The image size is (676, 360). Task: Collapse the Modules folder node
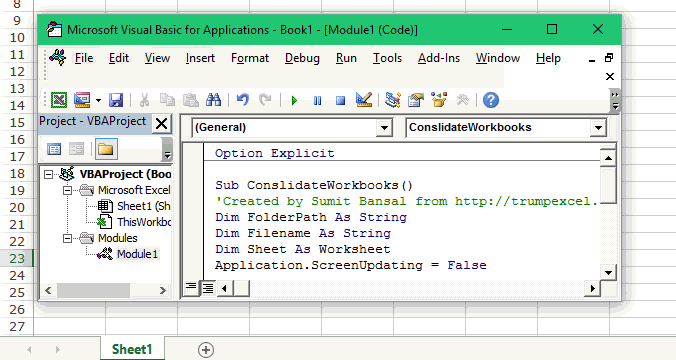[68, 238]
